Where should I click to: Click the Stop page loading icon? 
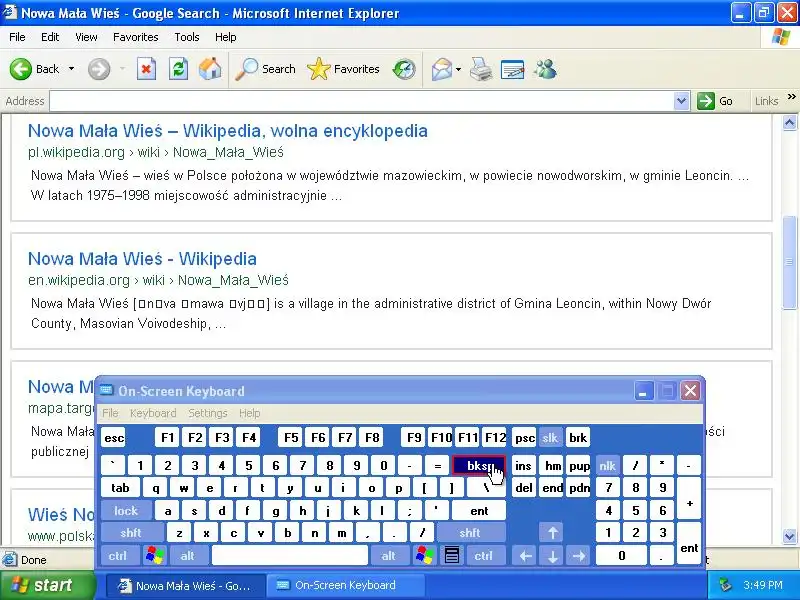(146, 69)
